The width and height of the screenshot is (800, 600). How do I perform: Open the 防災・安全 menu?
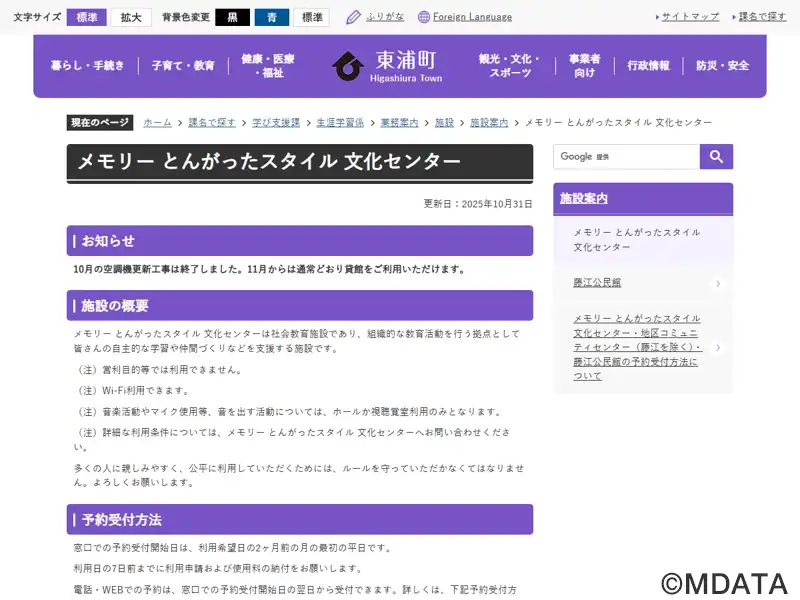tap(722, 66)
